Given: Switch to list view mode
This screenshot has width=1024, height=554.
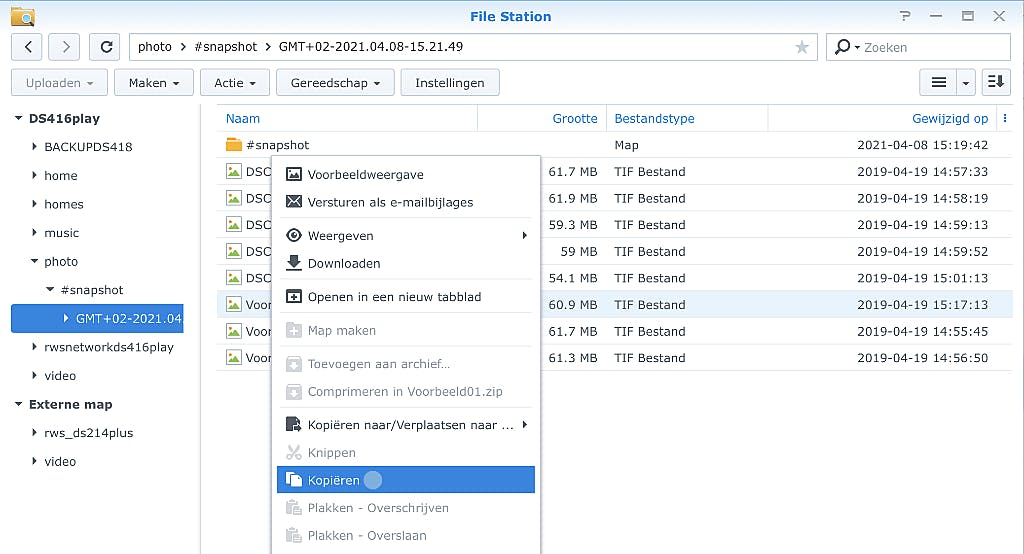Looking at the screenshot, I should [938, 83].
